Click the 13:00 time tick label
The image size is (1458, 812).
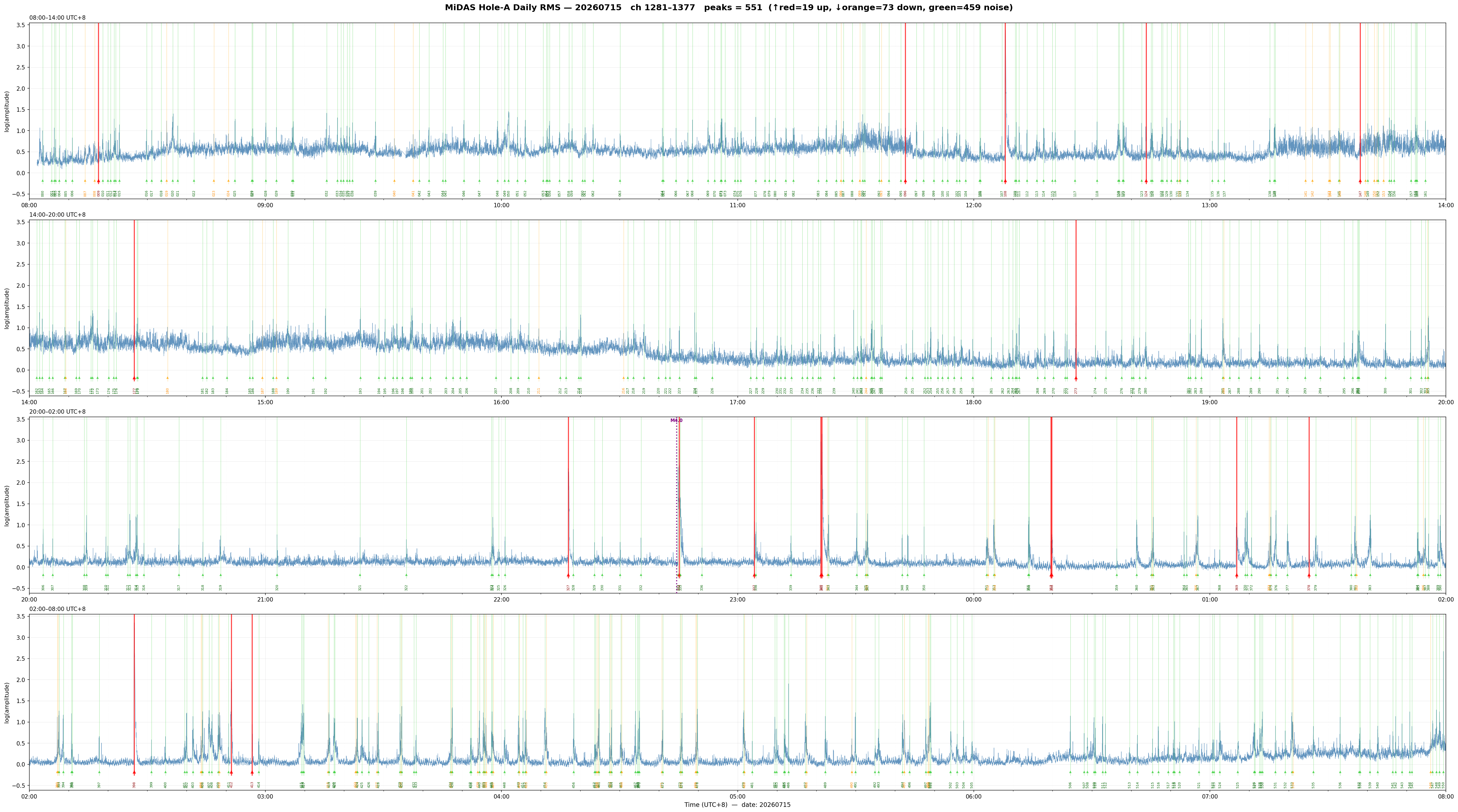click(1210, 205)
